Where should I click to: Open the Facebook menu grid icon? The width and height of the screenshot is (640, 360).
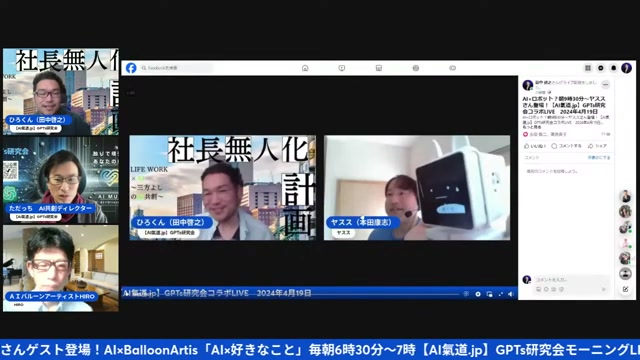pos(588,68)
